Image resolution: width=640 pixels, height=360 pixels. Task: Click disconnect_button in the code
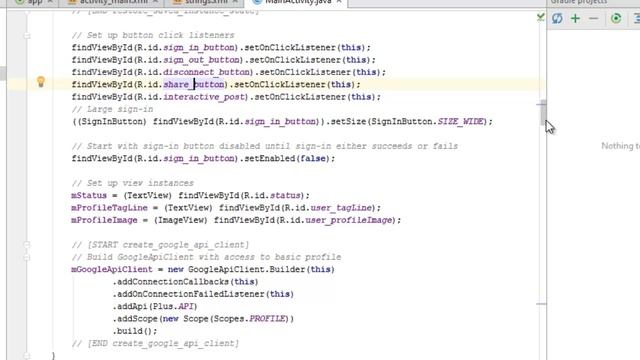(206, 72)
